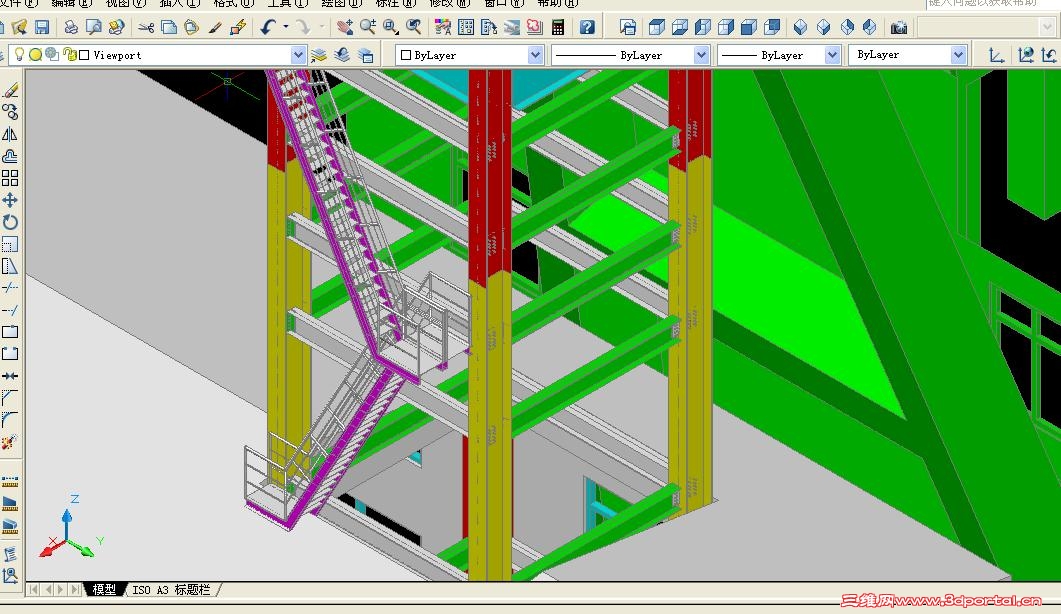
Task: Select the Match Properties brush
Action: 215,27
